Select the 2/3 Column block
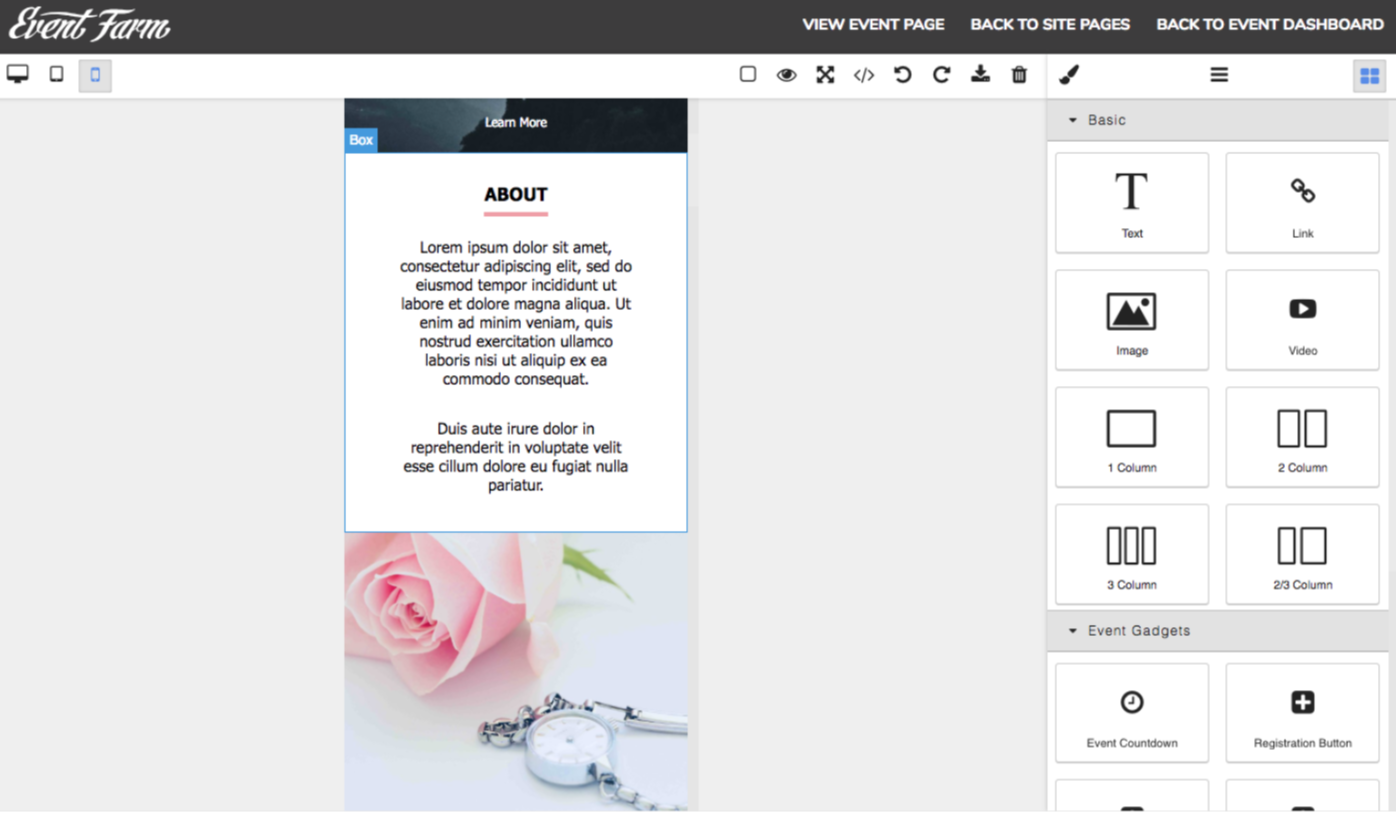The width and height of the screenshot is (1396, 816). click(x=1302, y=554)
